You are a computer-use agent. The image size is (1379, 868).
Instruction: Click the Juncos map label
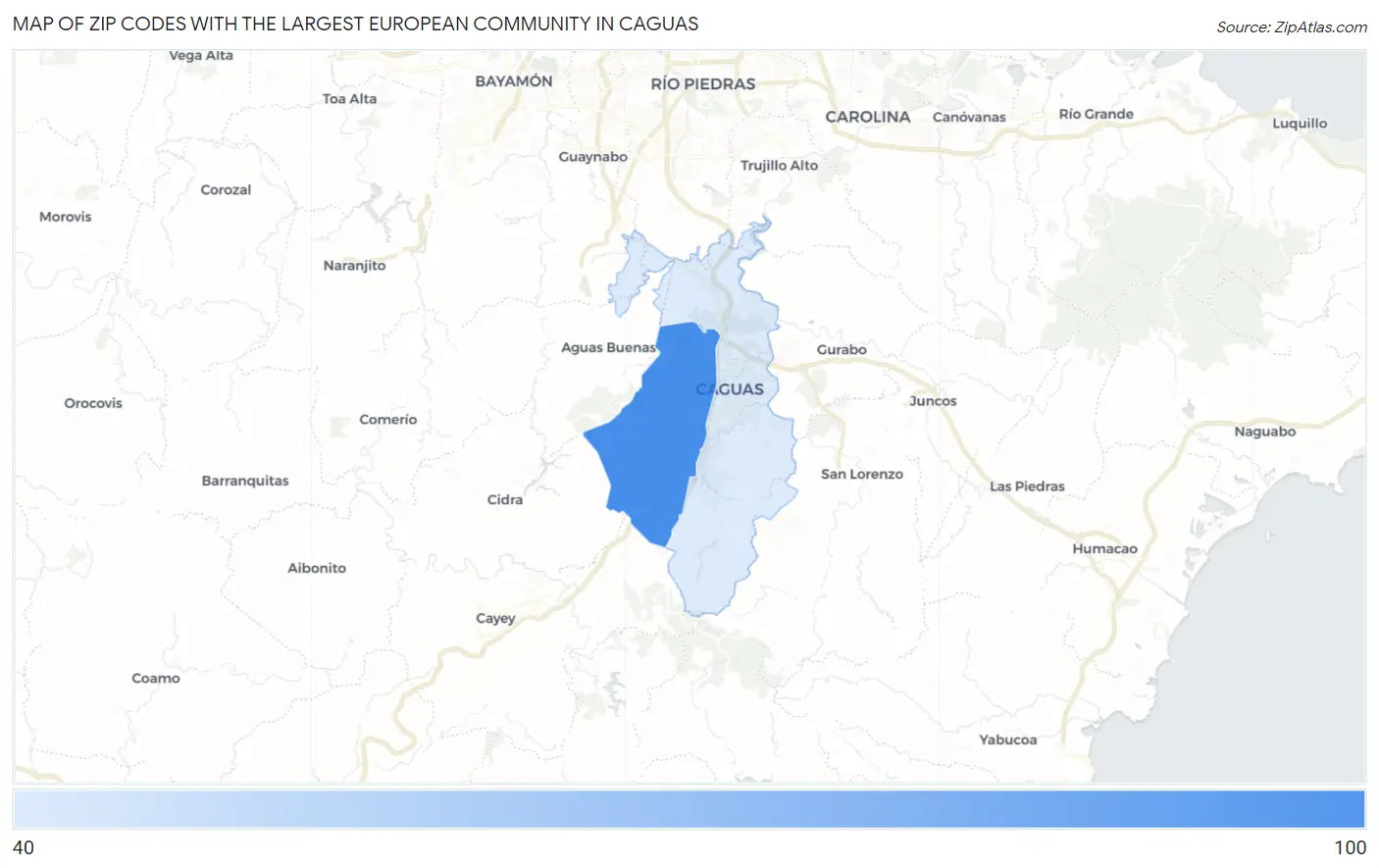(933, 401)
